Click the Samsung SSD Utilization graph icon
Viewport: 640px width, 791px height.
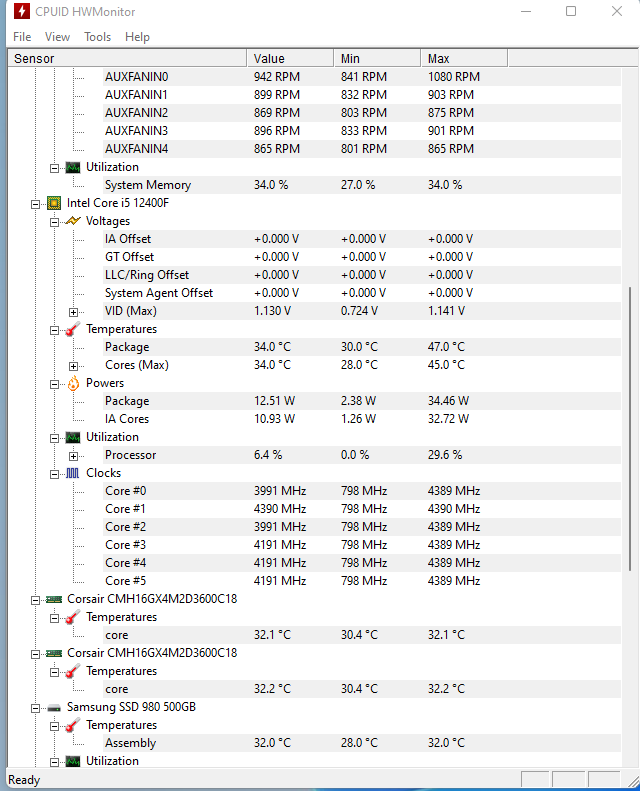tap(73, 761)
